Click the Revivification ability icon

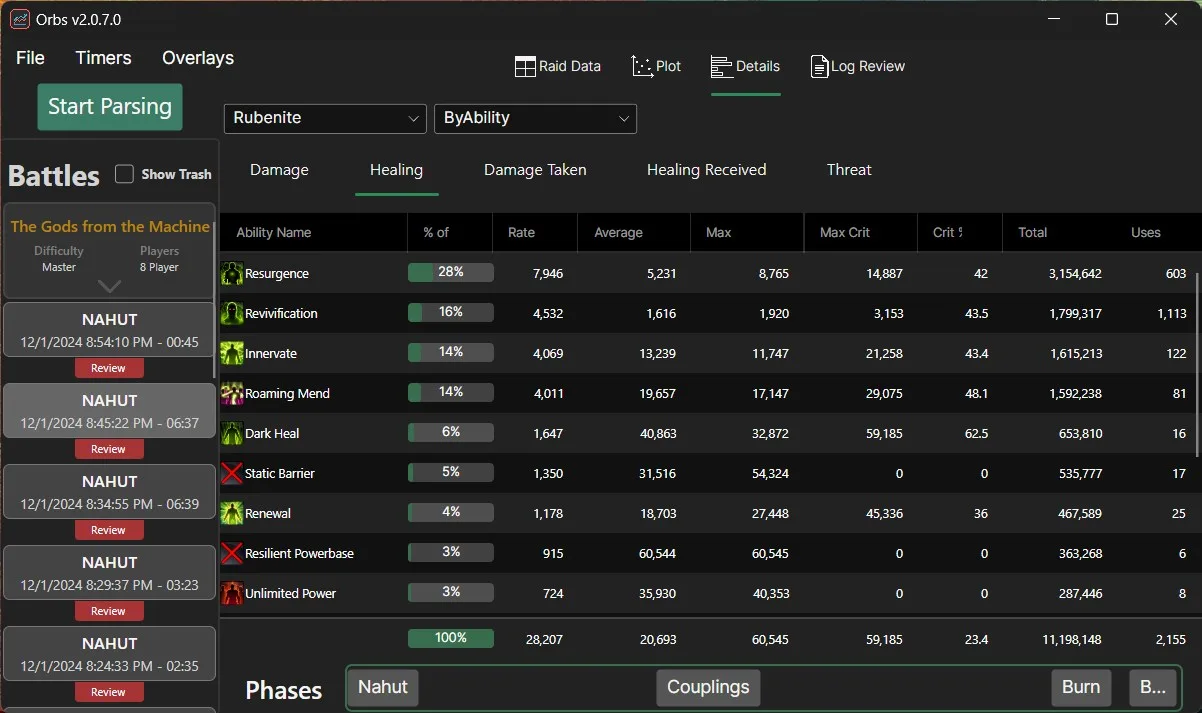click(x=232, y=313)
